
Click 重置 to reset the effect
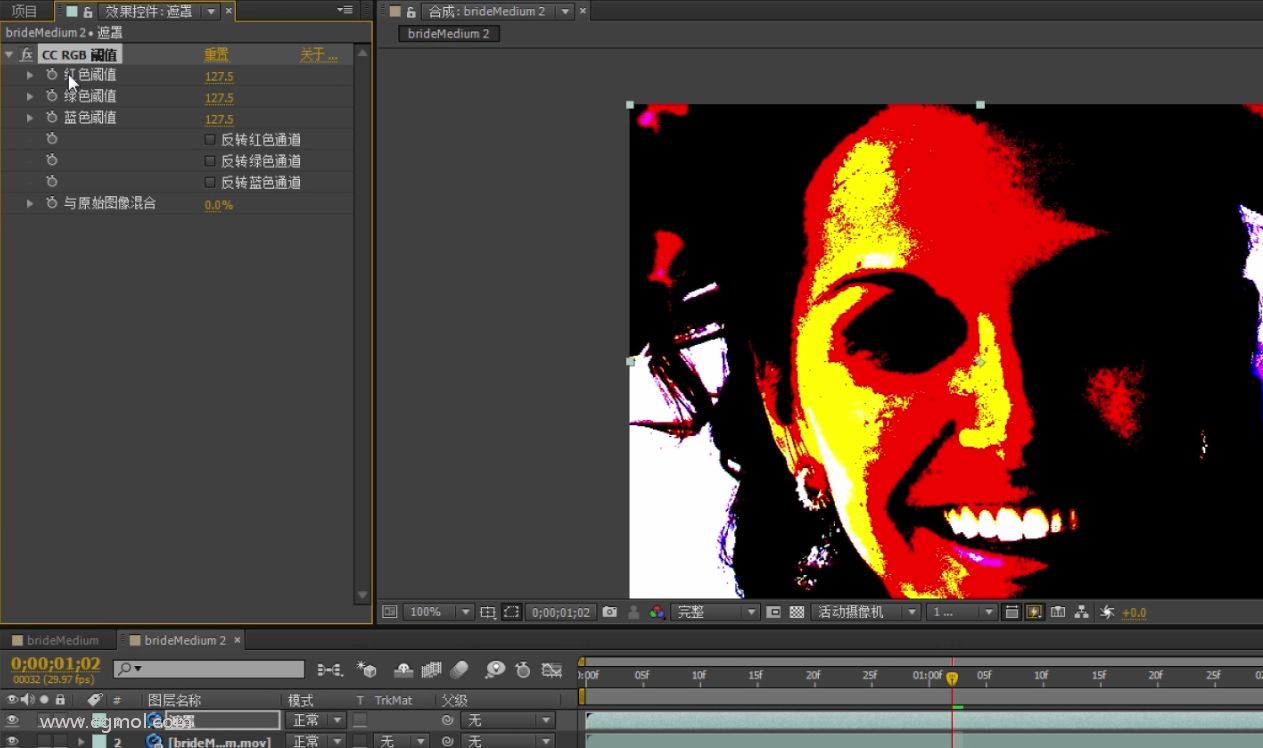point(216,55)
